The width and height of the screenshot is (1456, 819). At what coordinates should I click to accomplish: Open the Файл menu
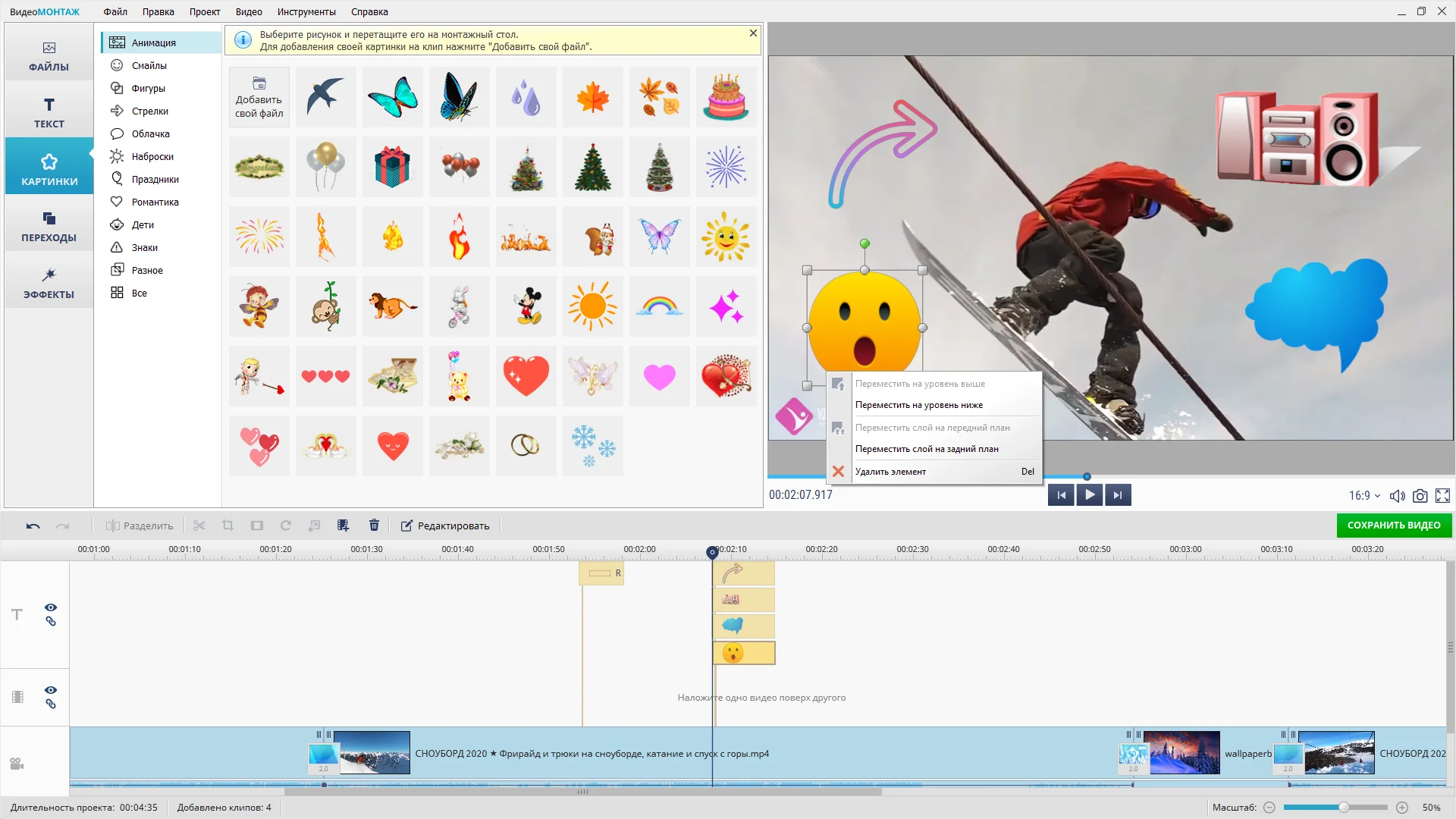coord(115,11)
